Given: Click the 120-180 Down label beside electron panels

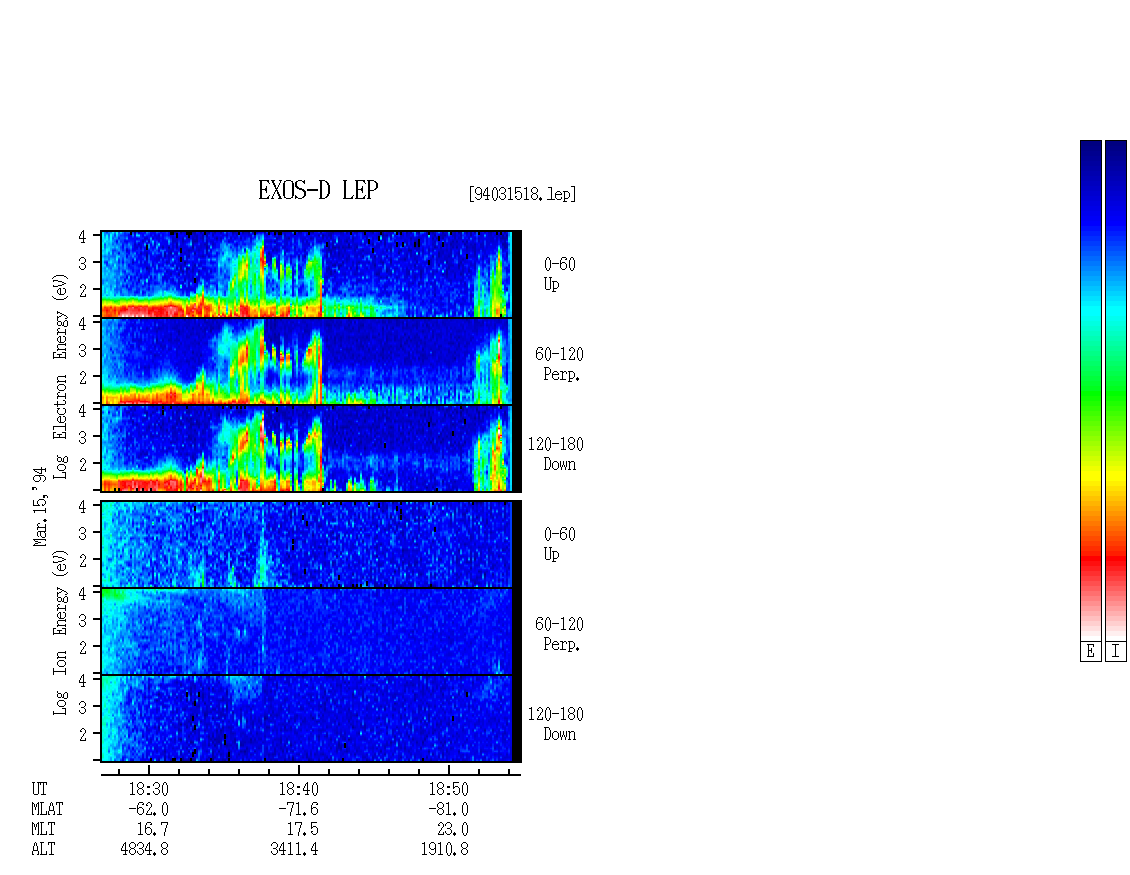Looking at the screenshot, I should click(556, 454).
